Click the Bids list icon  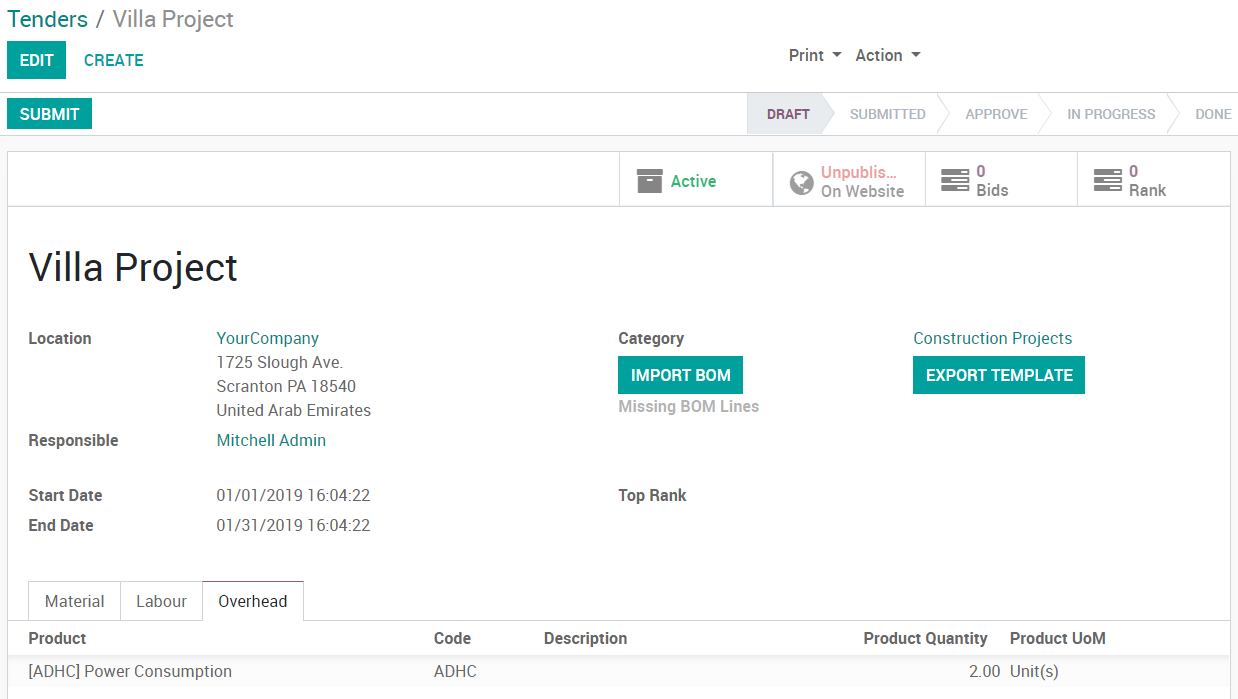[x=955, y=180]
